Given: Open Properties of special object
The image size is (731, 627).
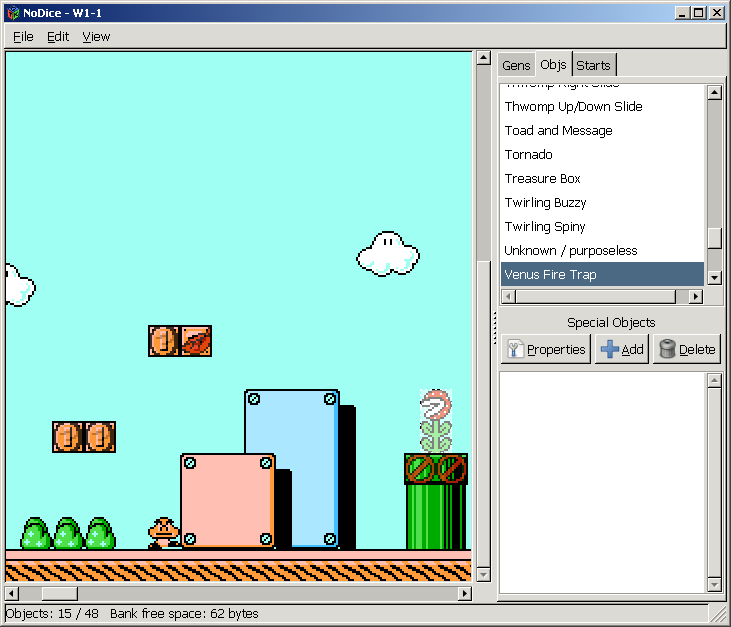Looking at the screenshot, I should 546,349.
